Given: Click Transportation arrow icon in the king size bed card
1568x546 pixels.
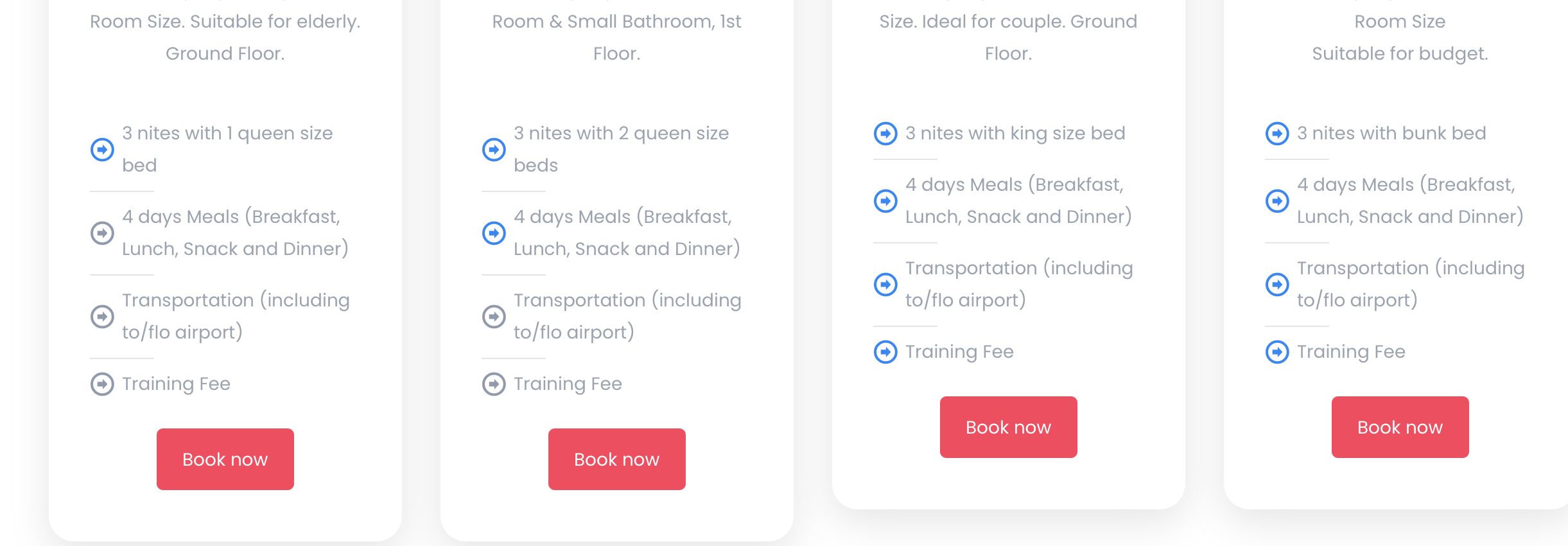Looking at the screenshot, I should pos(885,285).
